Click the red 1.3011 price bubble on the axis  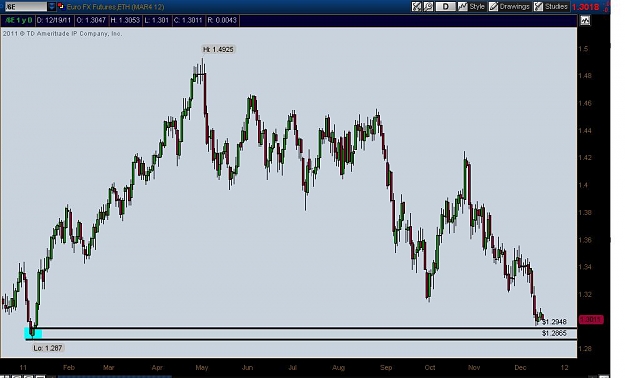click(x=591, y=319)
